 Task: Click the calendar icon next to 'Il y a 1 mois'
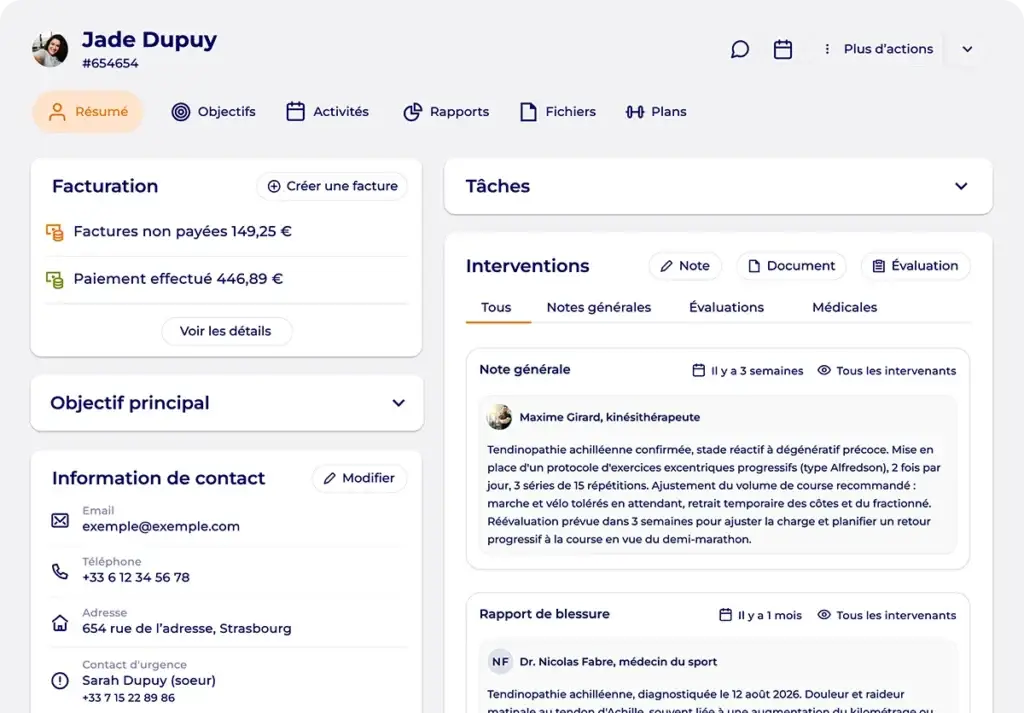725,614
